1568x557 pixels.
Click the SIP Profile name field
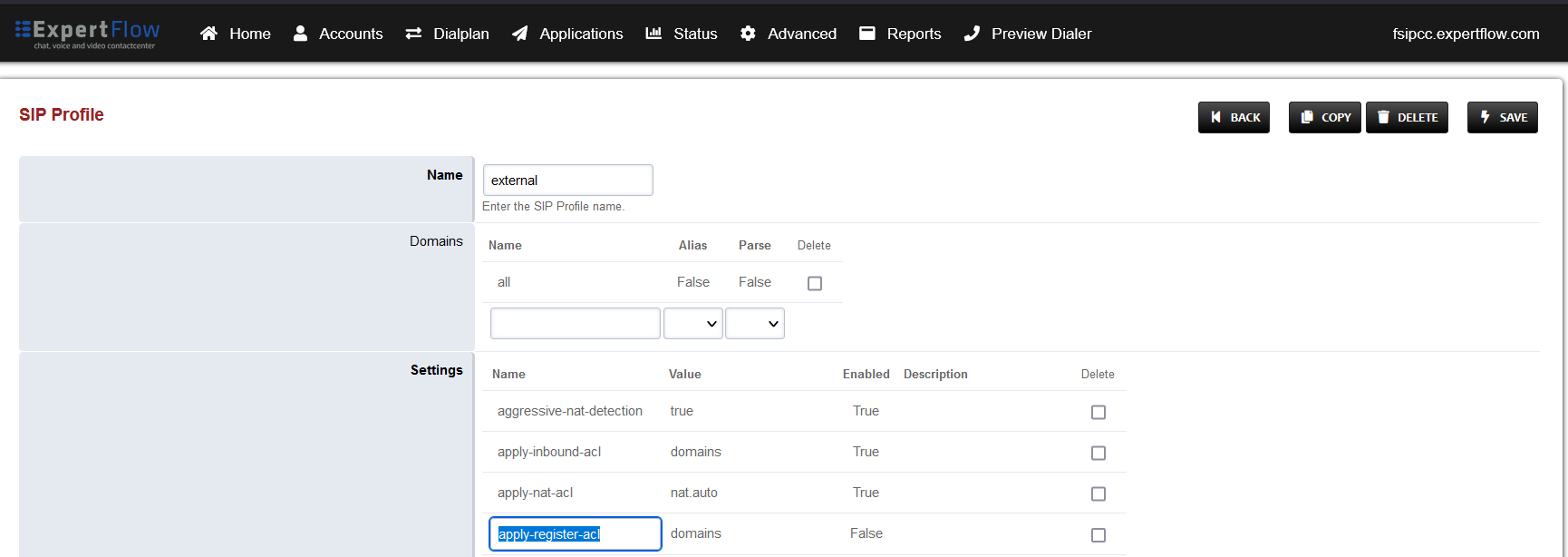[x=567, y=180]
